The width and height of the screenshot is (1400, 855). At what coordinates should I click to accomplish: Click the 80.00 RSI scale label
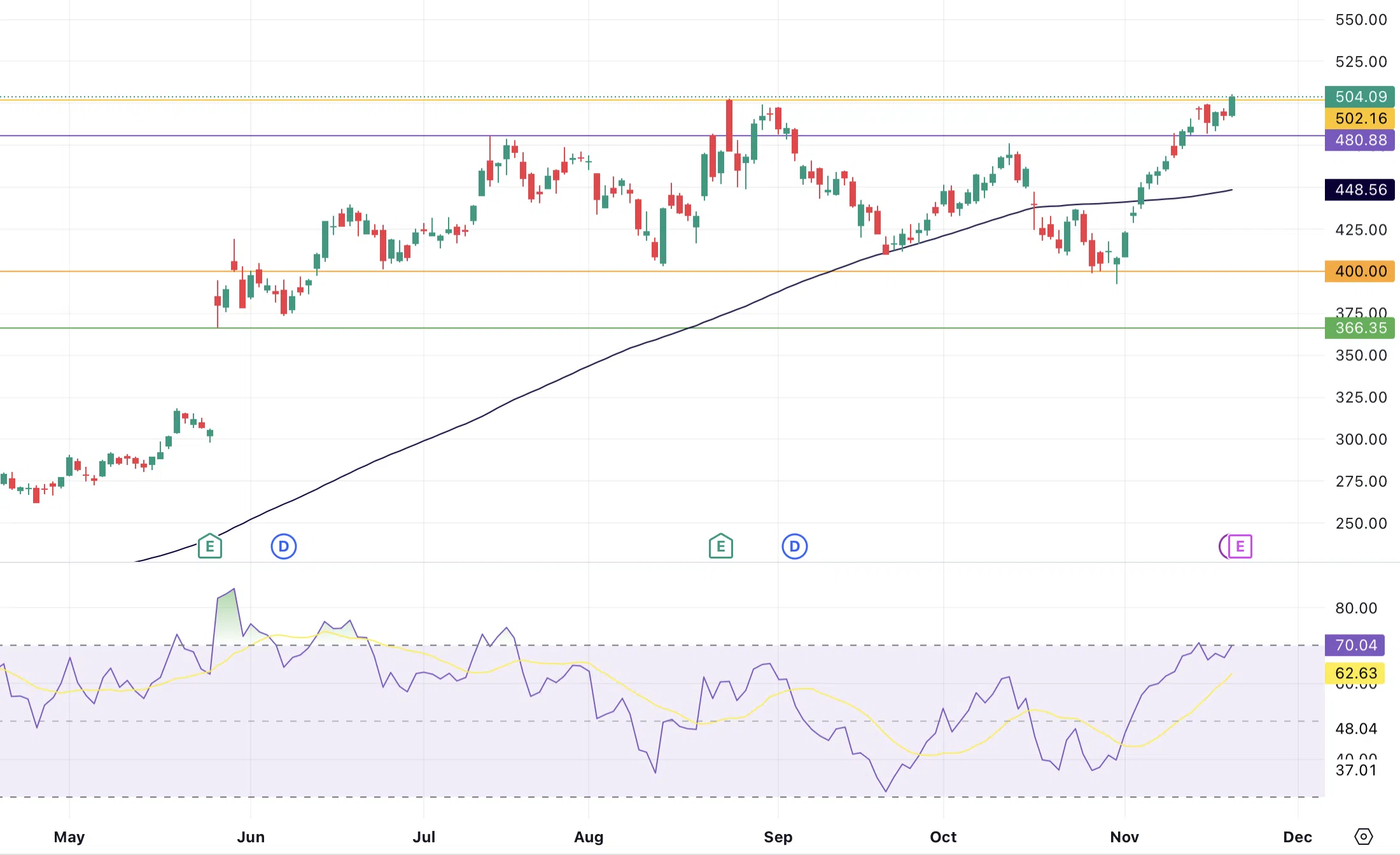point(1355,608)
